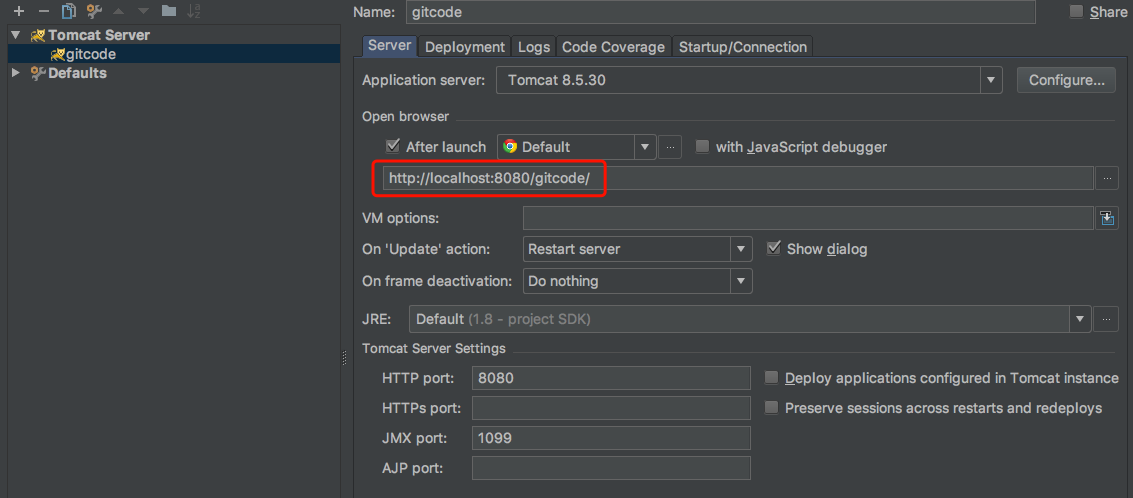
Task: Click the Configure... button
Action: pos(1067,80)
